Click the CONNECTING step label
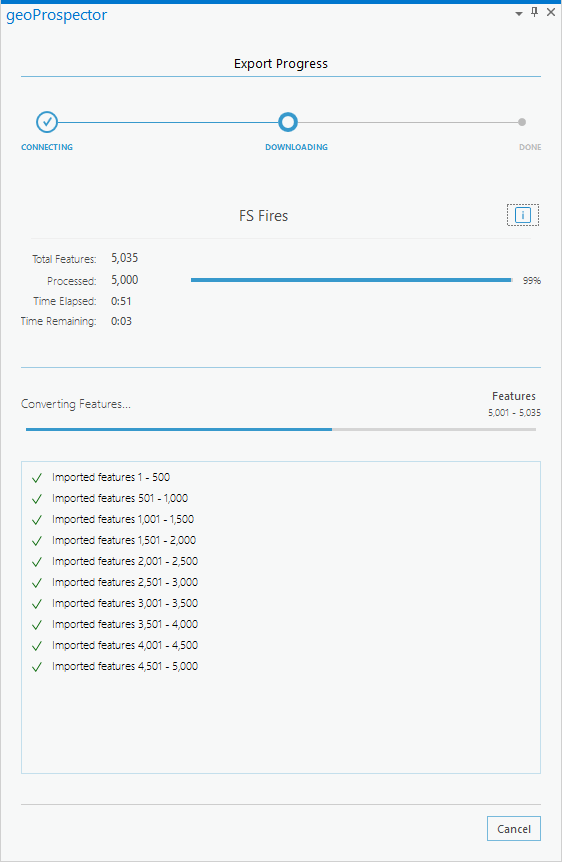562x862 pixels. click(x=47, y=147)
